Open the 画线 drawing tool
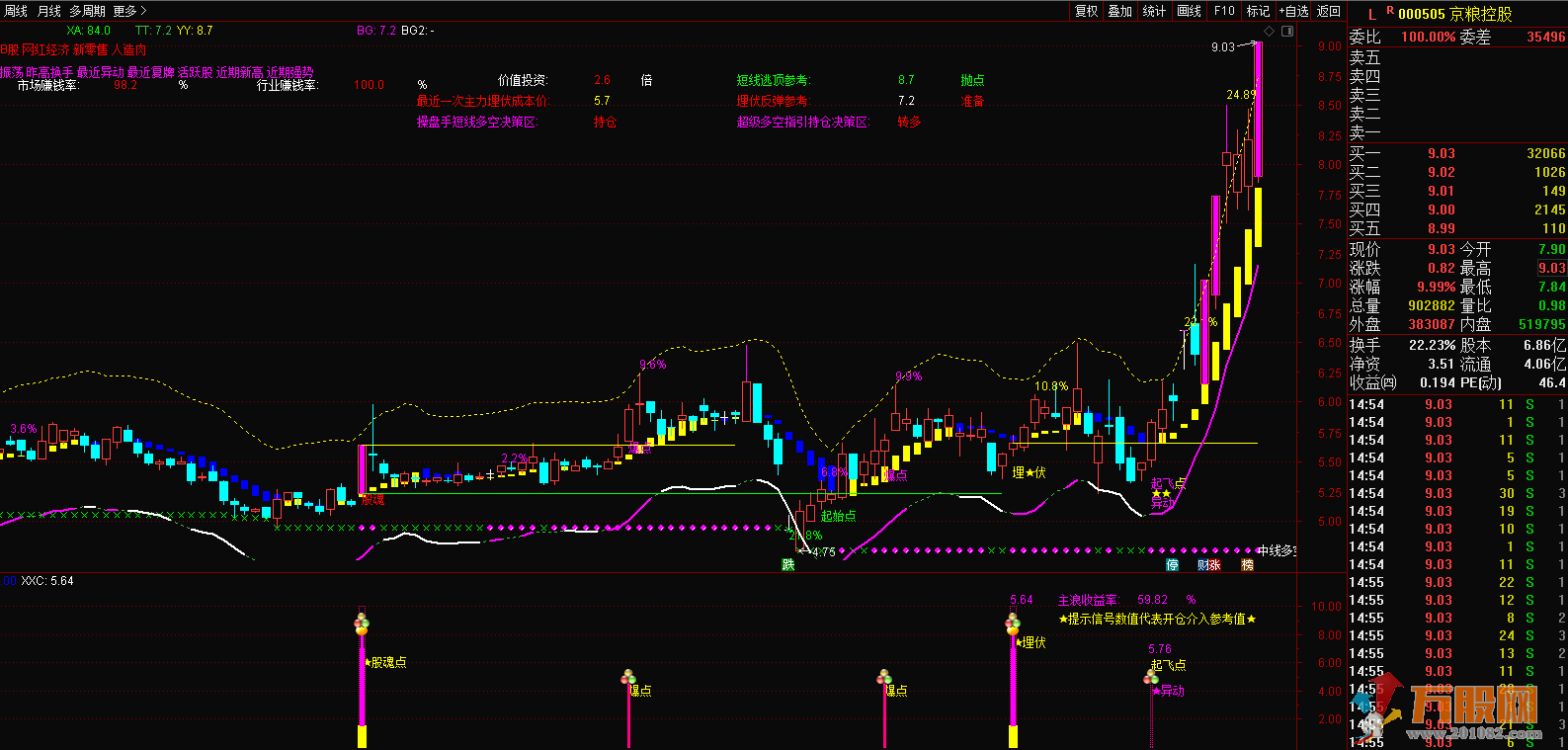The width and height of the screenshot is (1568, 750). click(1190, 11)
